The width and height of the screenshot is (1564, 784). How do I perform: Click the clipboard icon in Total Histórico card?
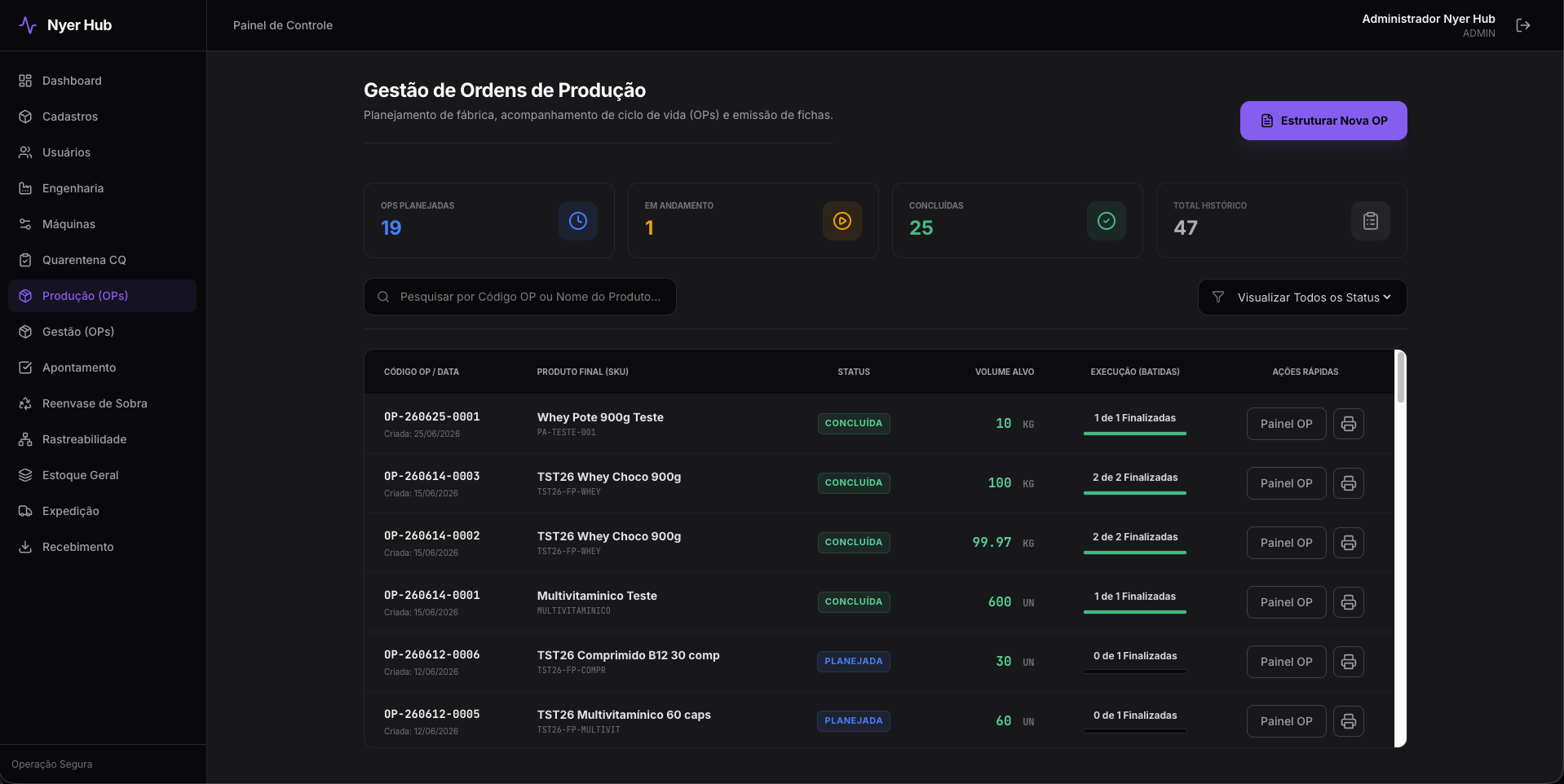(1371, 221)
